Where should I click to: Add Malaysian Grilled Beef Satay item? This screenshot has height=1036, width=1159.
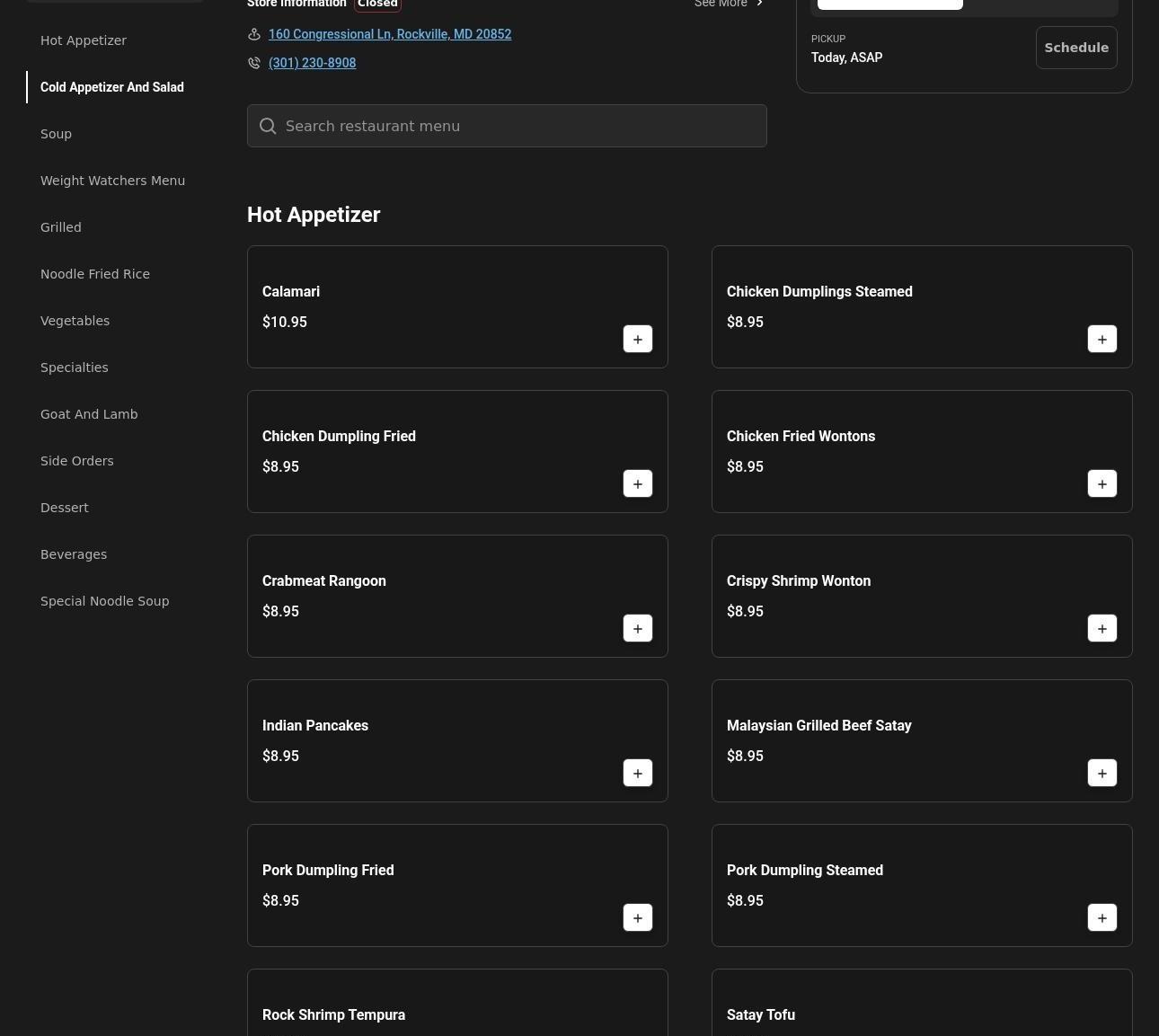[x=1101, y=773]
